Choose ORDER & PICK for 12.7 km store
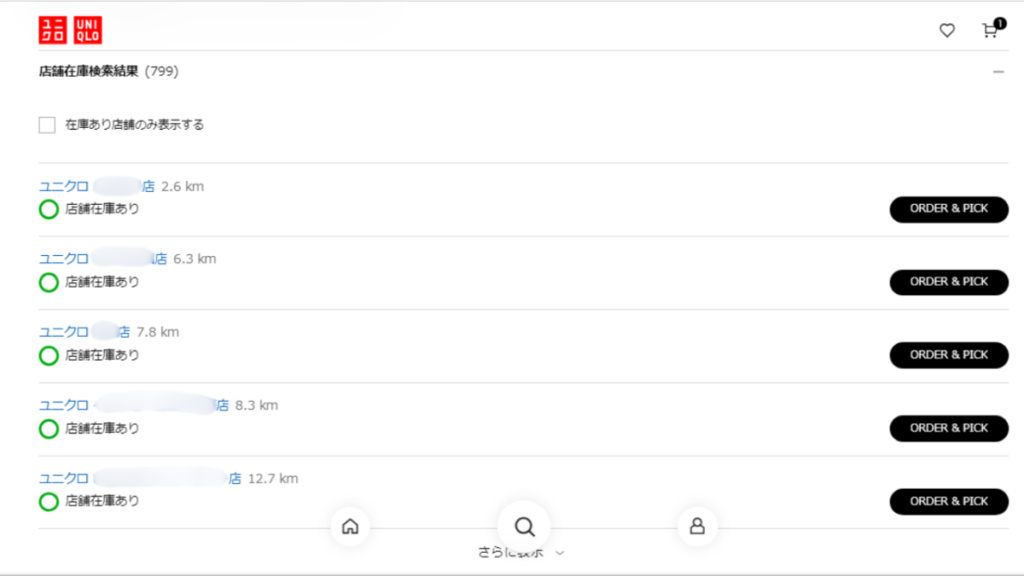The image size is (1024, 576). 948,501
